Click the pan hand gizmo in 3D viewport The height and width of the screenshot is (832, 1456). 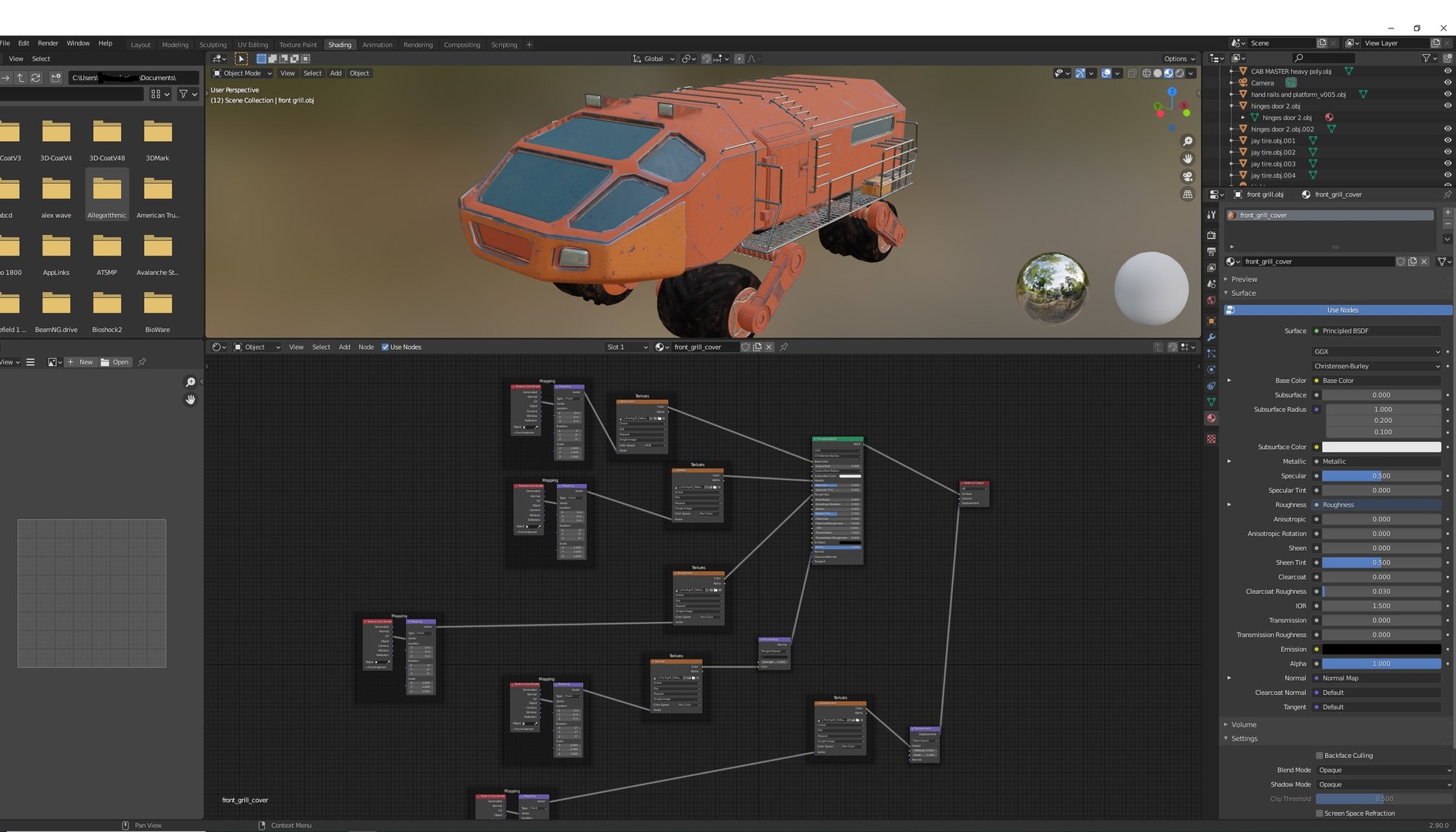coord(1187,159)
